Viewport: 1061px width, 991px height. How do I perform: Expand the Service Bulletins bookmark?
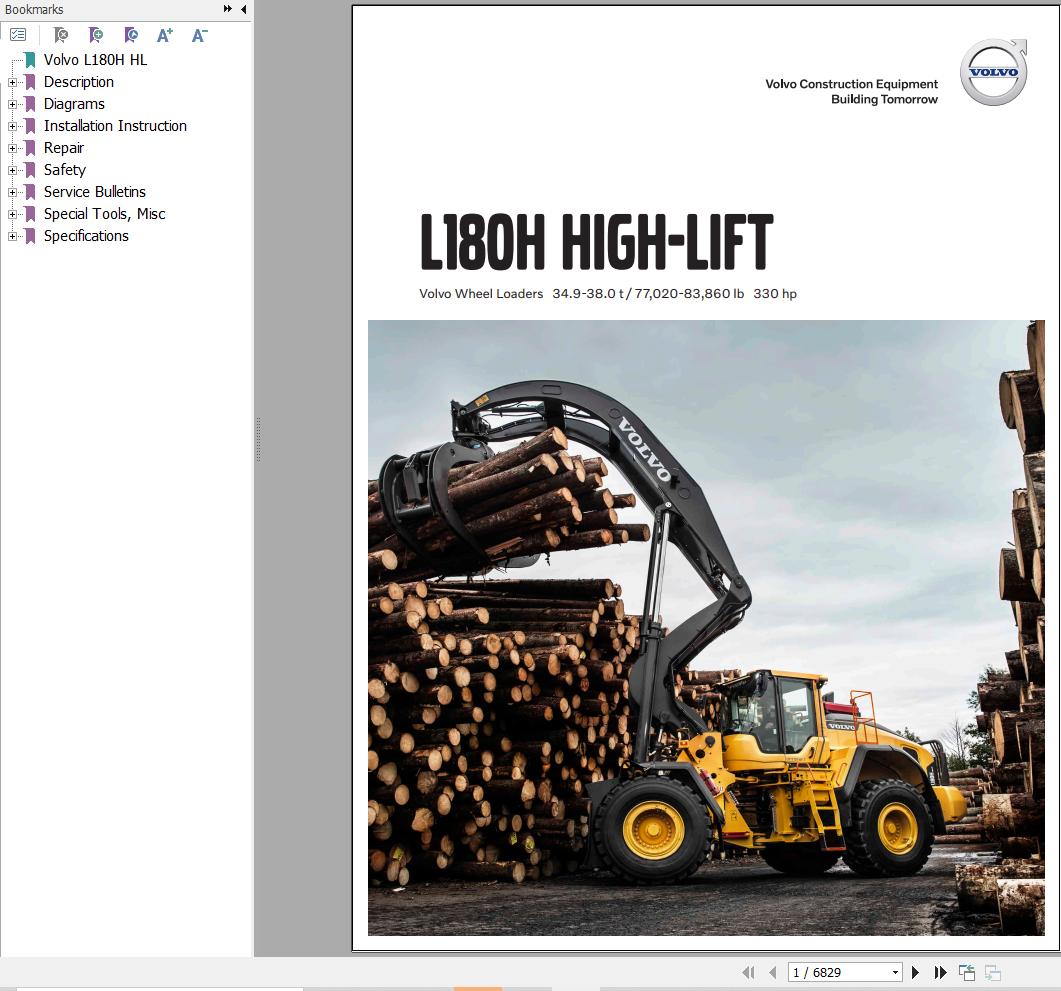pyautogui.click(x=12, y=192)
